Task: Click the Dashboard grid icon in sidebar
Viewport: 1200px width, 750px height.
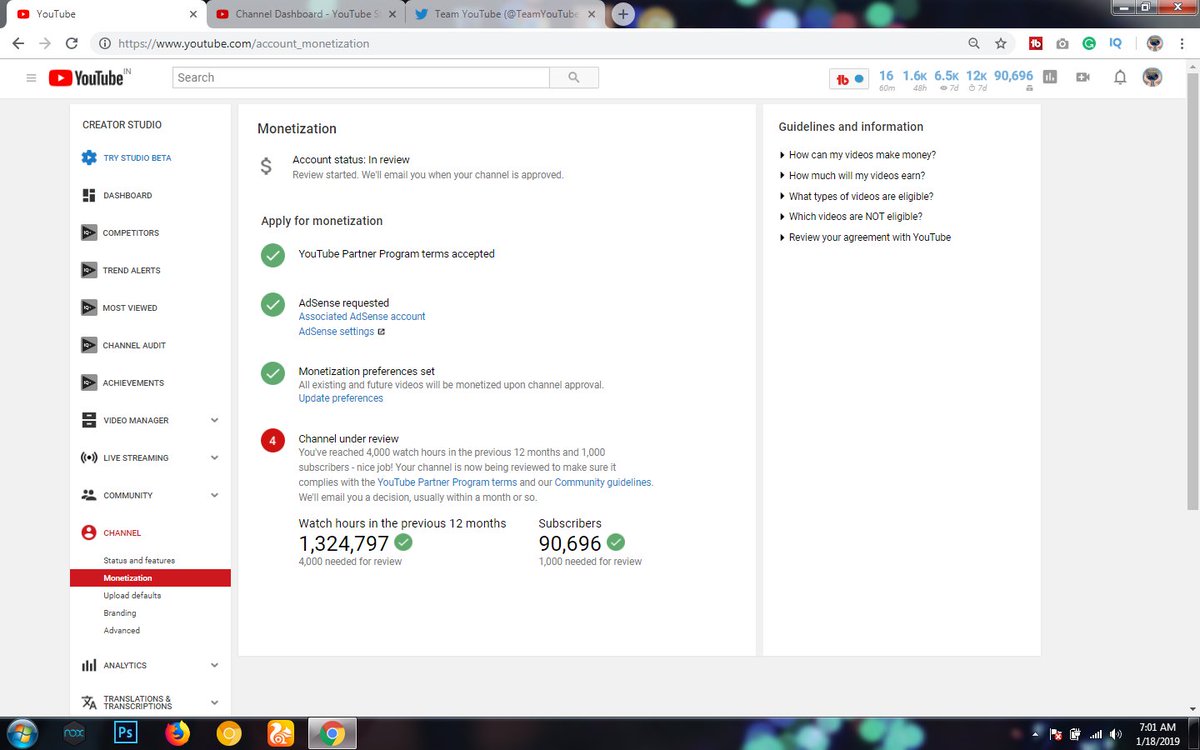Action: pyautogui.click(x=89, y=195)
